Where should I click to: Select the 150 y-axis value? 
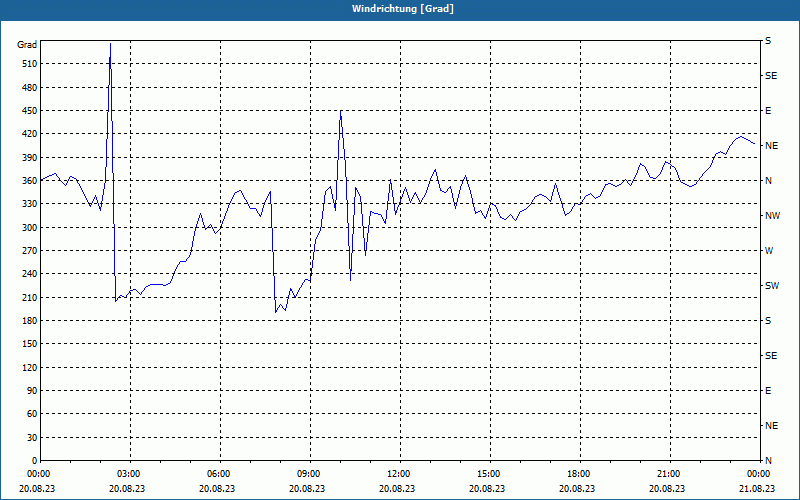[30, 344]
